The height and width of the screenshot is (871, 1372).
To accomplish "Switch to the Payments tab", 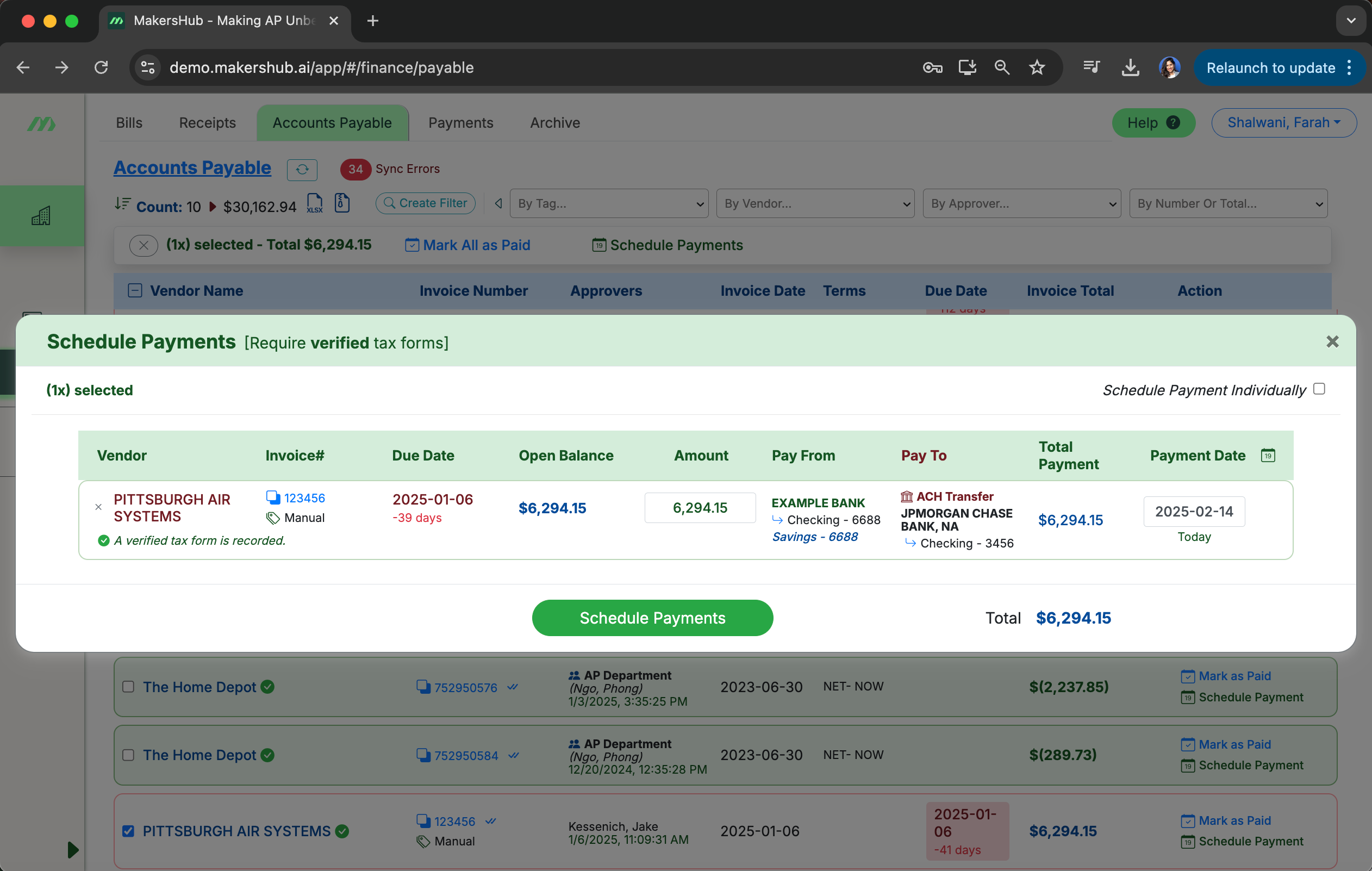I will point(461,122).
